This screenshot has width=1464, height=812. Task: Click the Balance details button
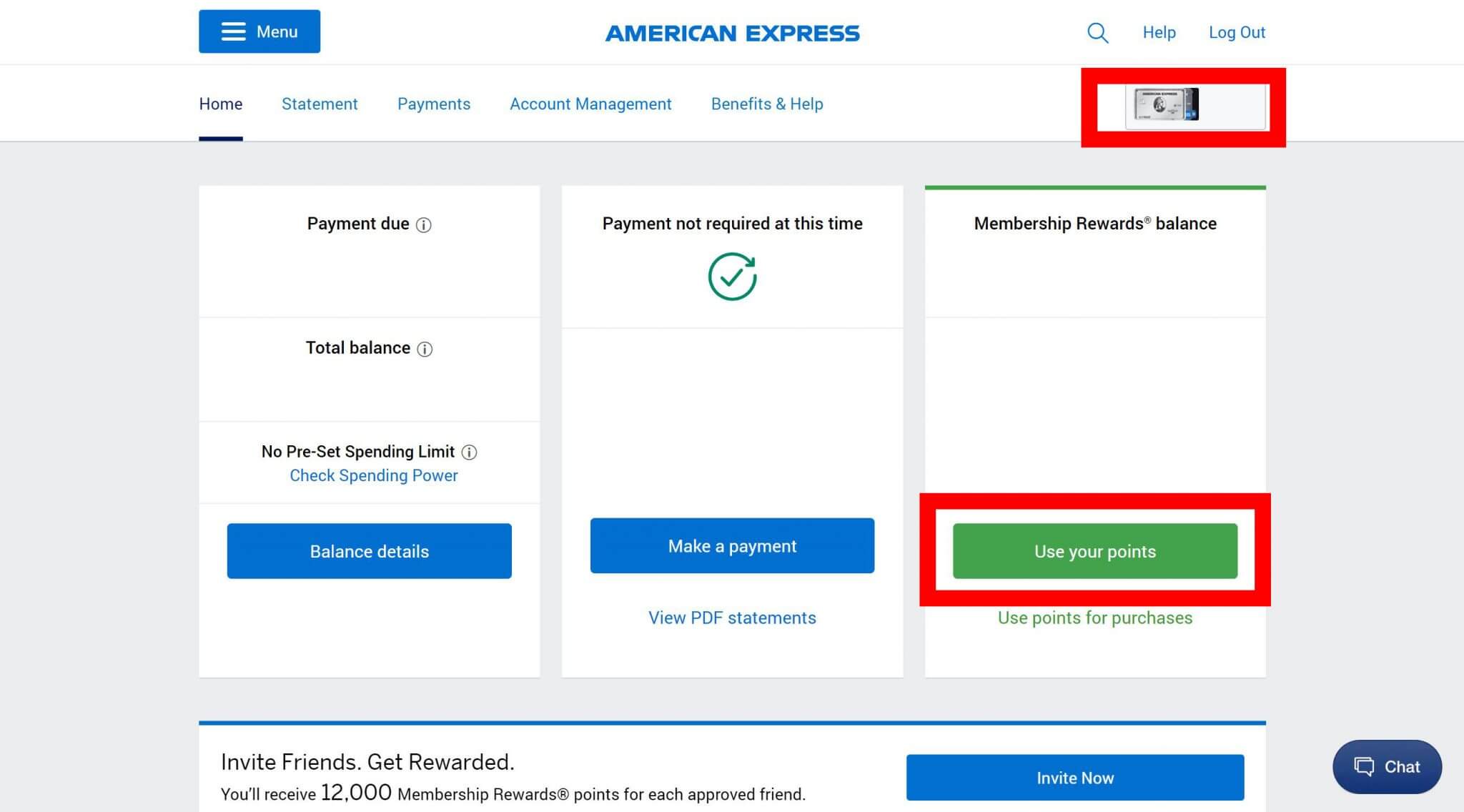click(370, 551)
